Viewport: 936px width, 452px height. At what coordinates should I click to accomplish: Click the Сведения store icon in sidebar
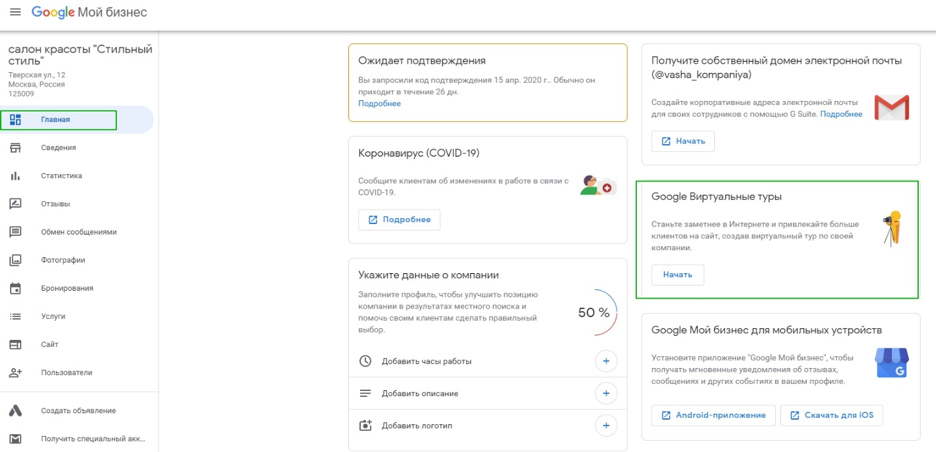tap(15, 147)
